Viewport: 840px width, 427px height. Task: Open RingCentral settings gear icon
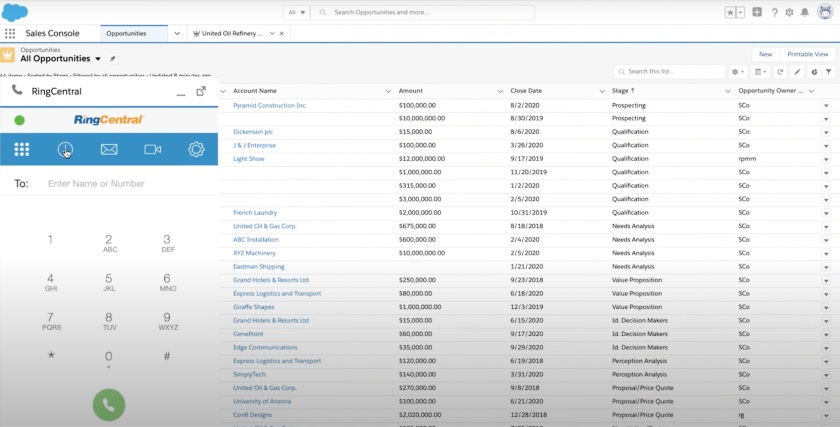[196, 149]
